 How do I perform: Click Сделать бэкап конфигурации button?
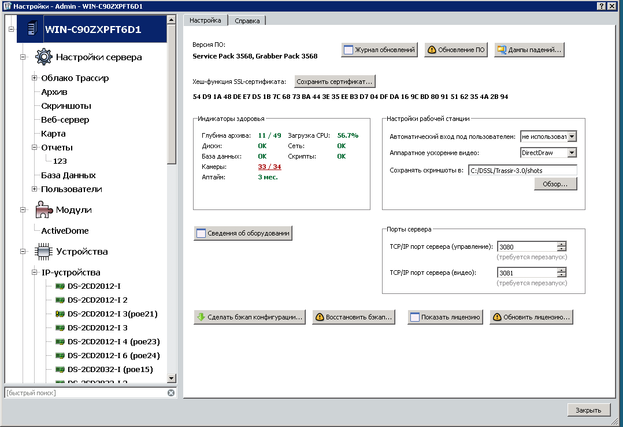click(250, 317)
